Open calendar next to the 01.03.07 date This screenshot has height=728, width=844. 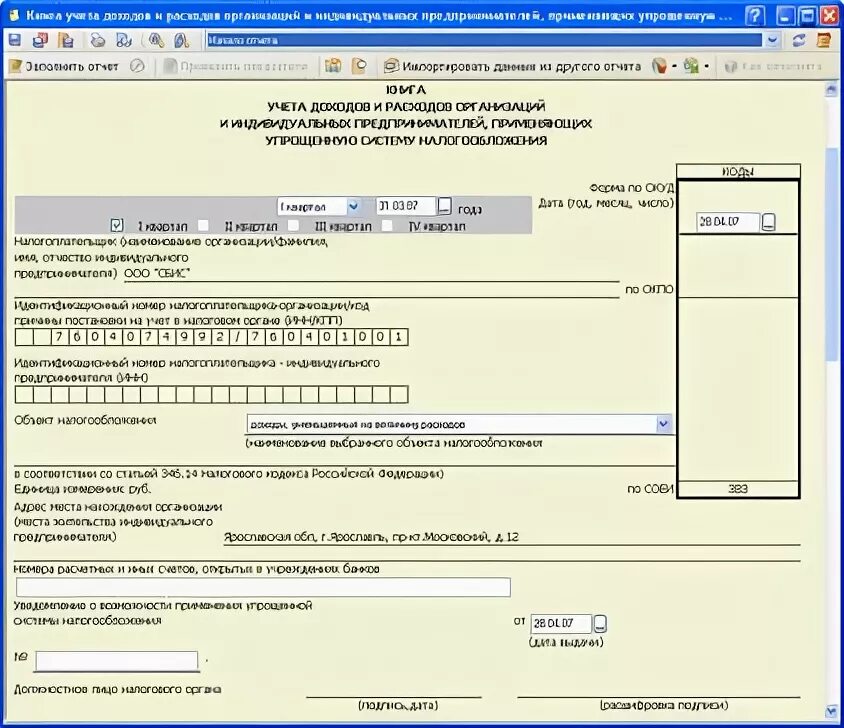[444, 206]
